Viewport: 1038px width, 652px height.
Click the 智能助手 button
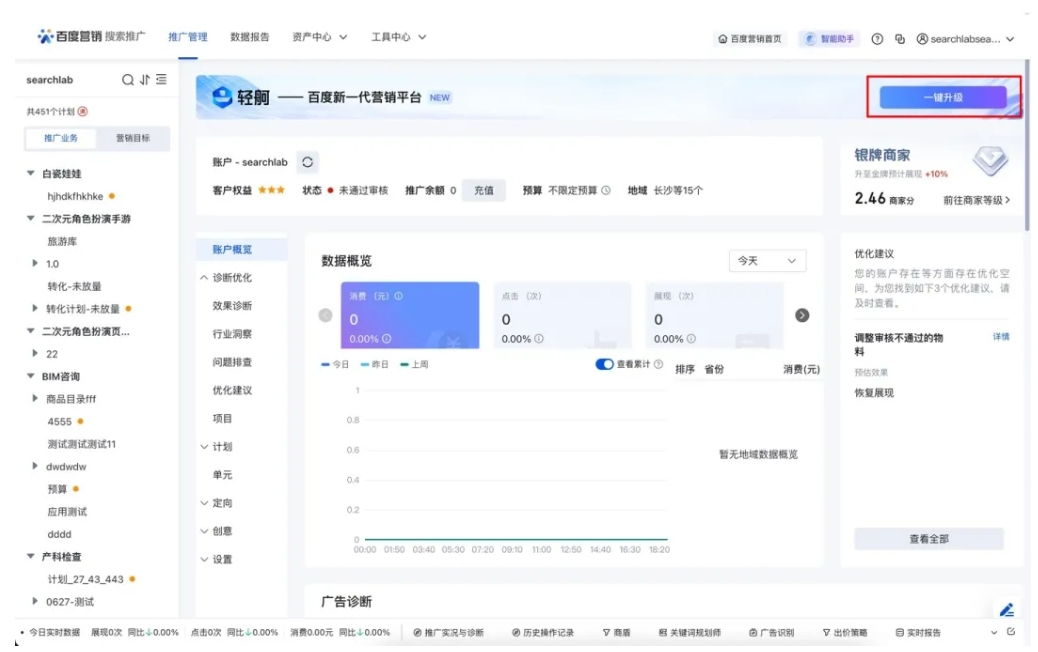829,39
